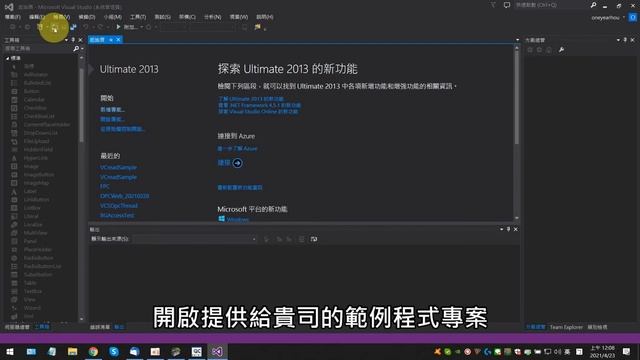
Task: Open File Explorer from the taskbar
Action: click(73, 351)
